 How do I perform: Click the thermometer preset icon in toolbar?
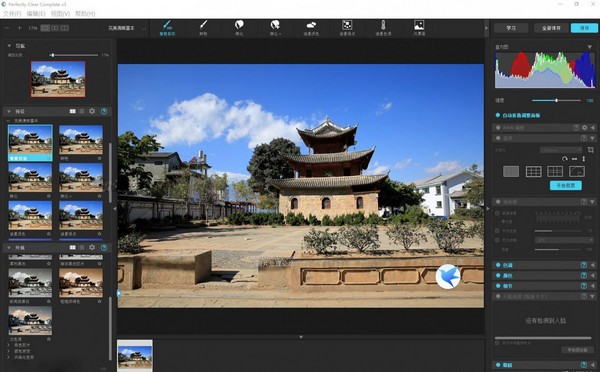click(x=383, y=25)
